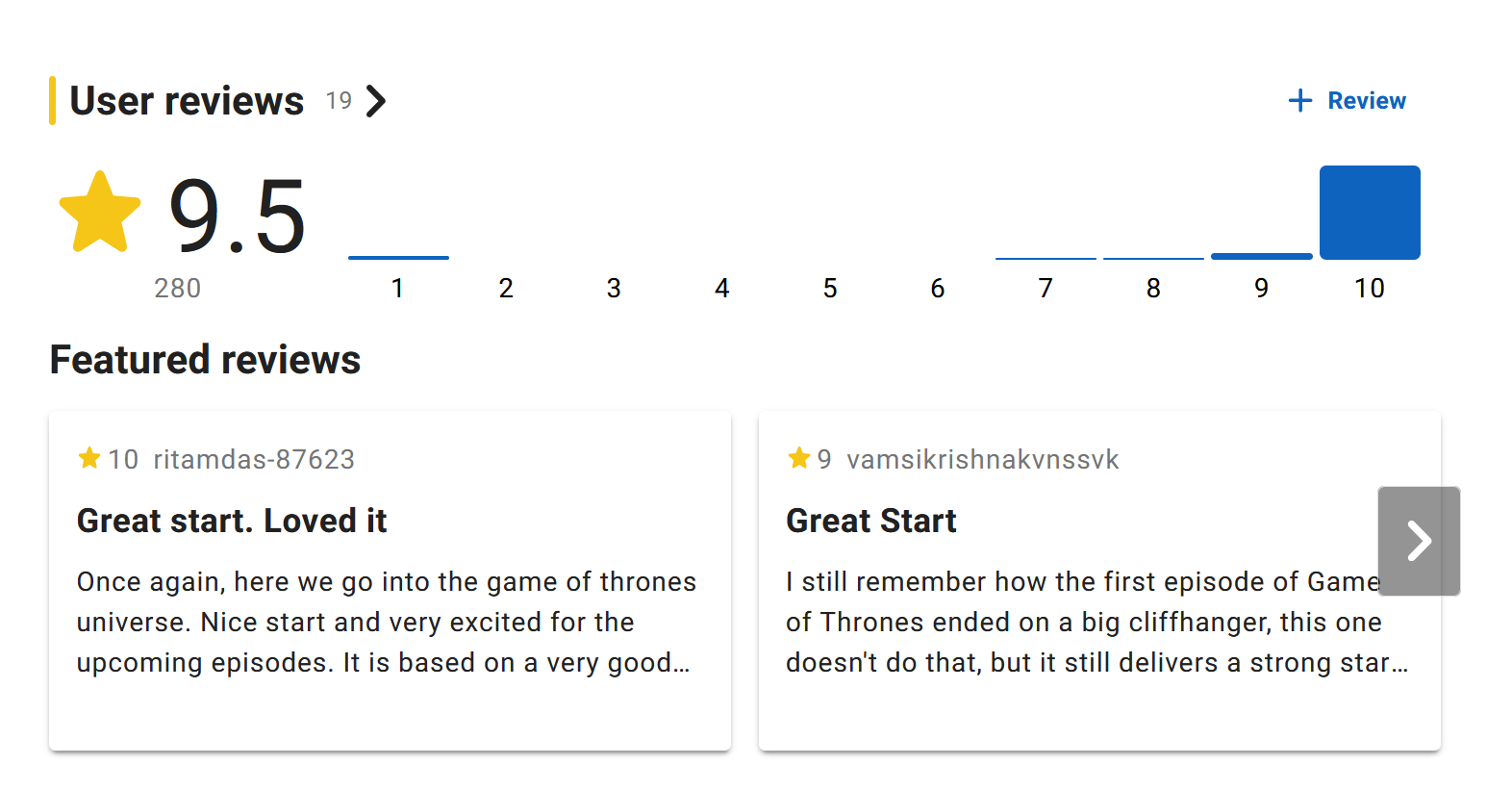Click the star in vamsikrishnakvnssvk's review
This screenshot has width=1512, height=790.
tap(798, 459)
